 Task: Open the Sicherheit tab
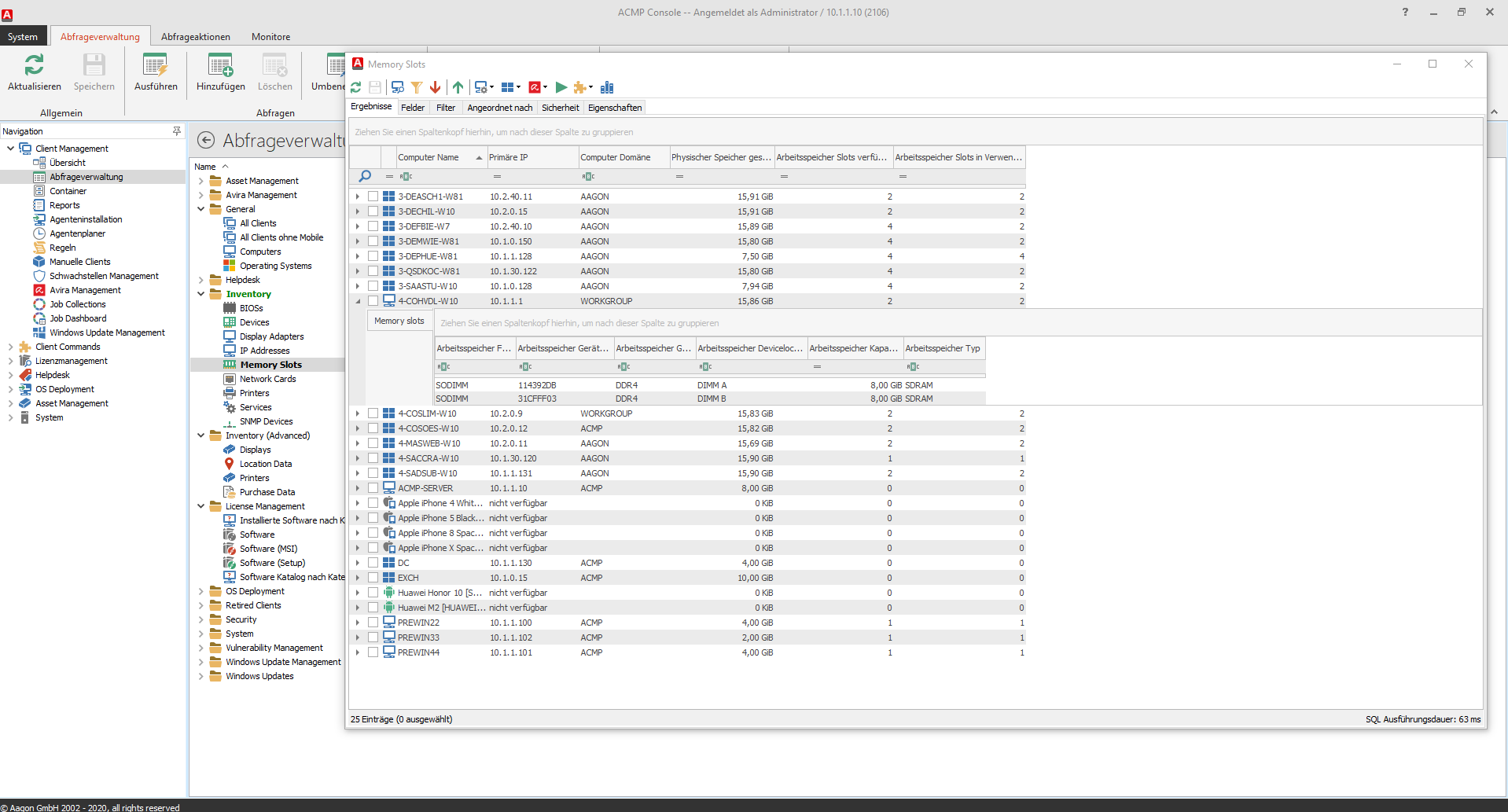click(561, 108)
